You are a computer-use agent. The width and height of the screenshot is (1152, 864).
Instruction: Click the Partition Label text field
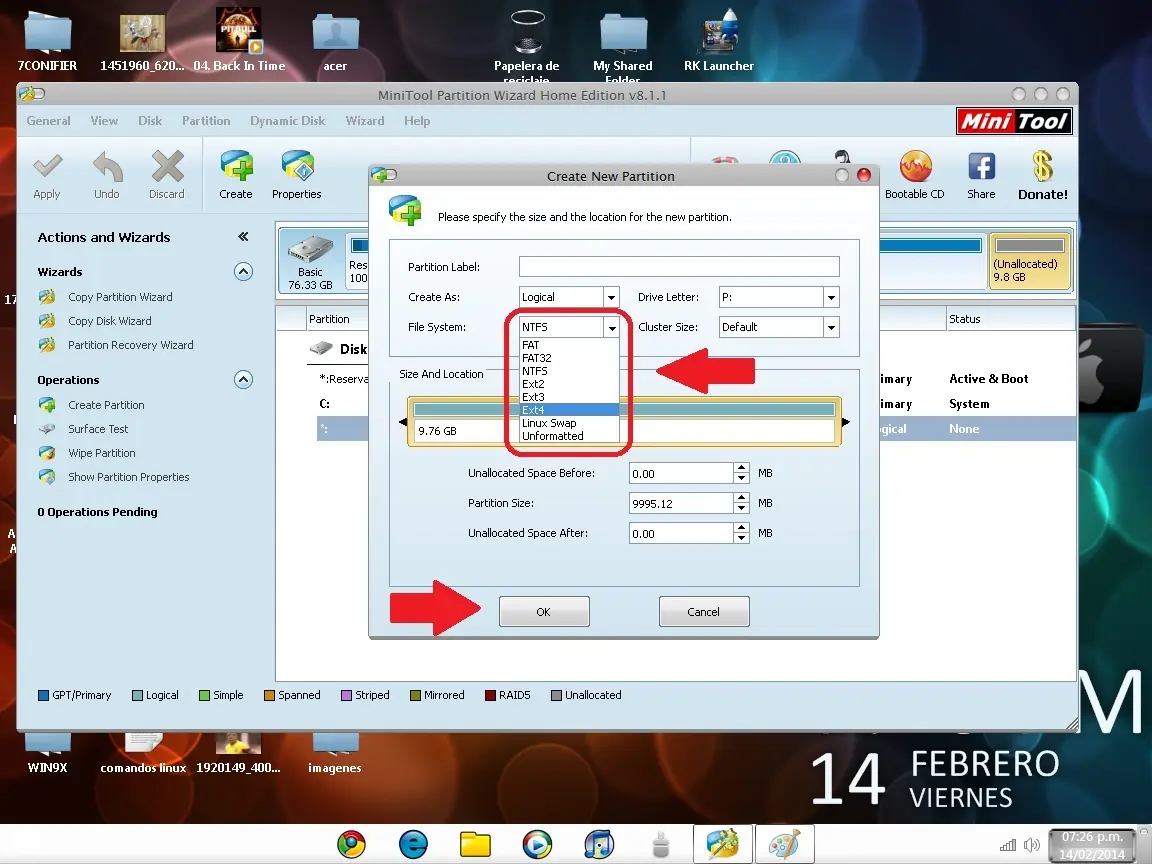click(x=679, y=267)
